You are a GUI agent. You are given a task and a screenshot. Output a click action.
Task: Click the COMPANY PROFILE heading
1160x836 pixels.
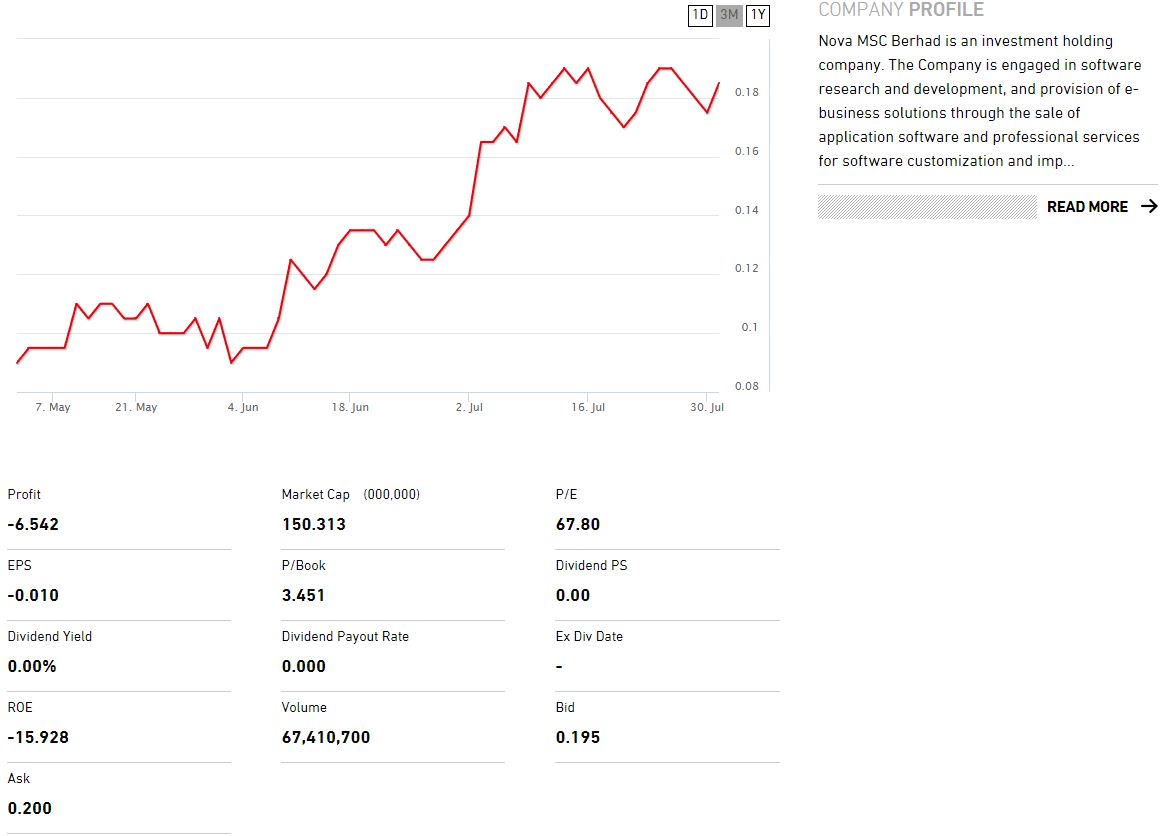[x=900, y=10]
